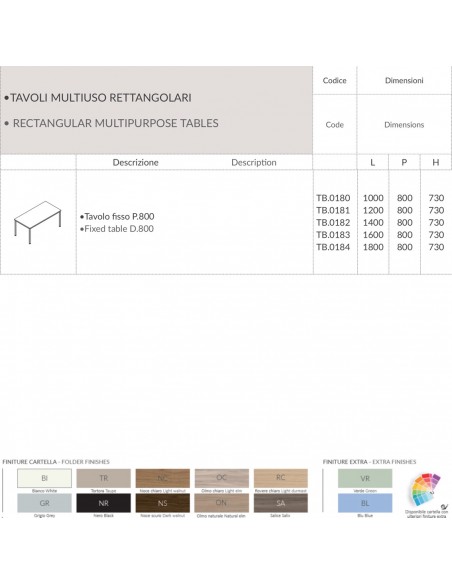This screenshot has width=452, height=584.
Task: Click product code TB.0183
Action: pos(333,235)
